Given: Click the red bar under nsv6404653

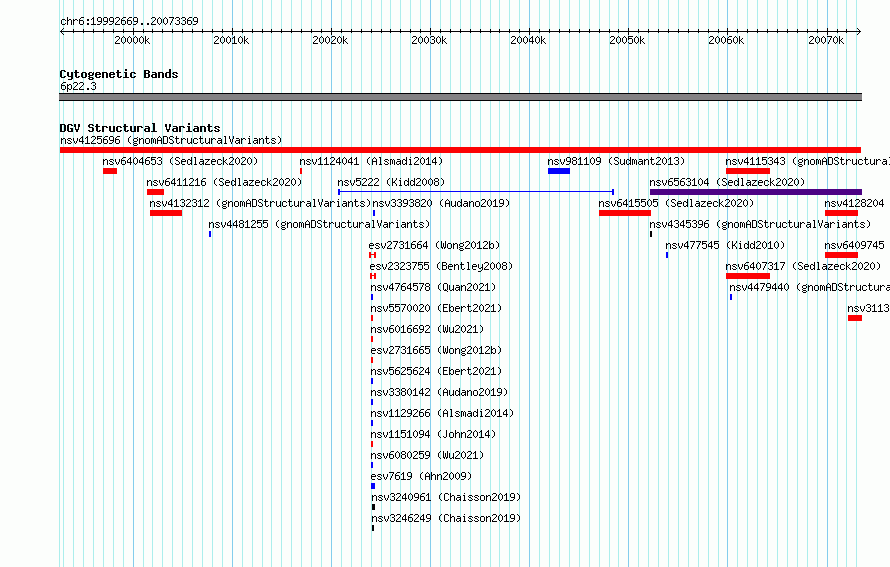Looking at the screenshot, I should pyautogui.click(x=110, y=171).
